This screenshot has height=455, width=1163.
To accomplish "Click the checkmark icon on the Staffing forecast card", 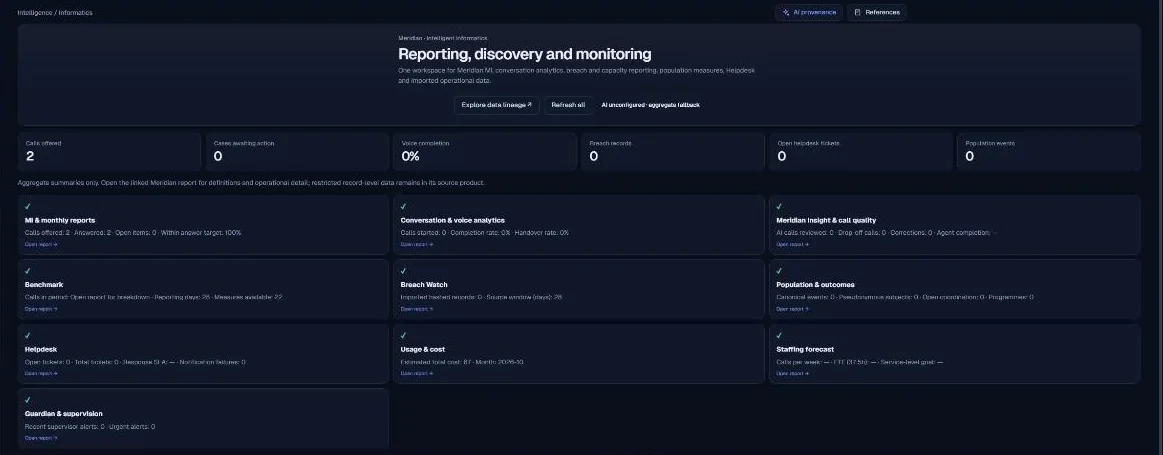I will point(780,335).
